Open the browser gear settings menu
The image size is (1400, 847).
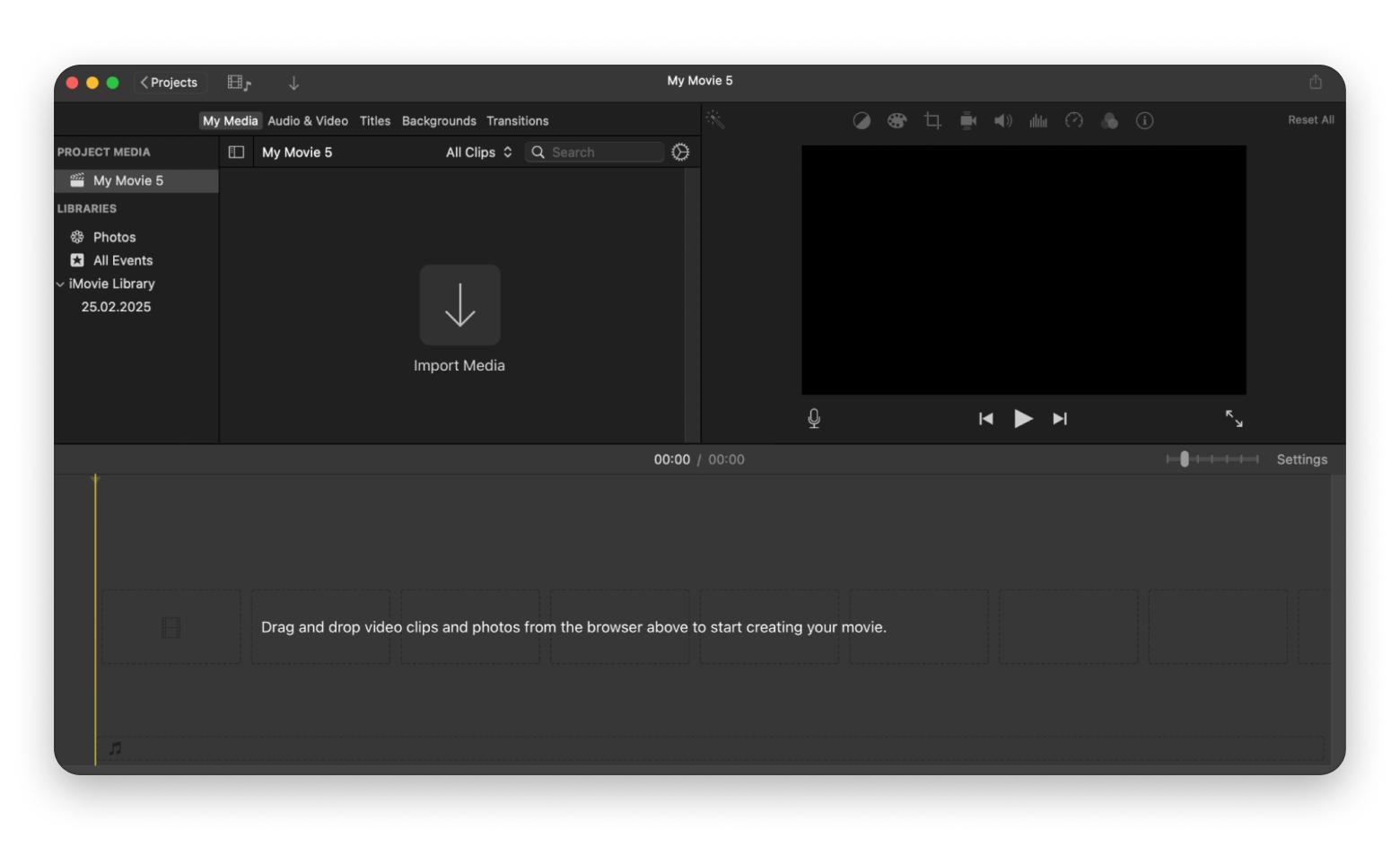[680, 153]
